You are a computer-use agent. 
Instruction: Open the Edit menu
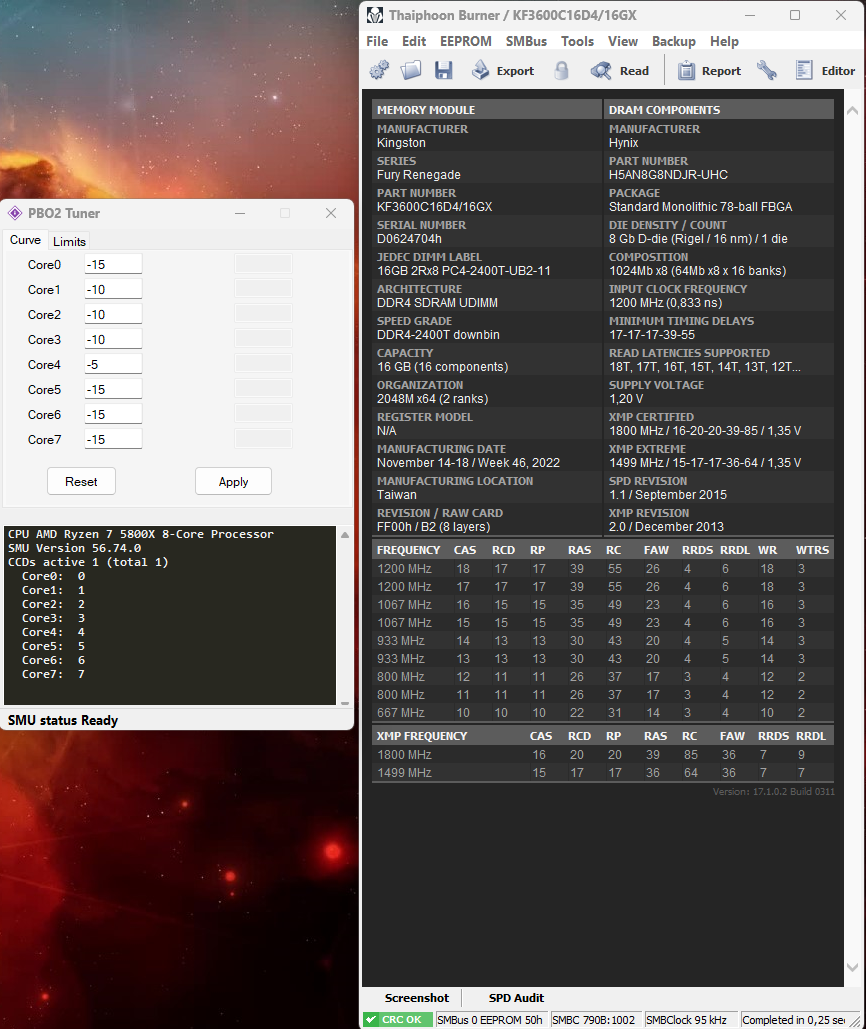point(414,41)
